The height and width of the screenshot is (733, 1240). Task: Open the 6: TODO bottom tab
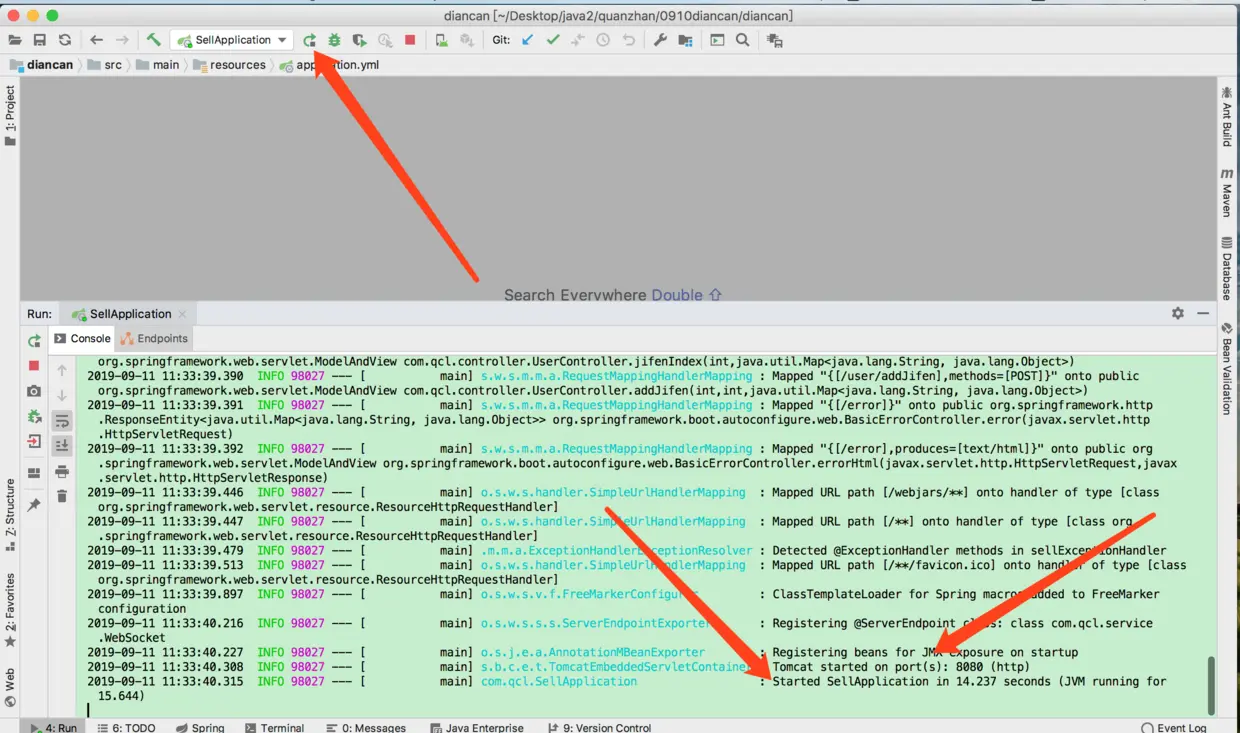pyautogui.click(x=126, y=727)
